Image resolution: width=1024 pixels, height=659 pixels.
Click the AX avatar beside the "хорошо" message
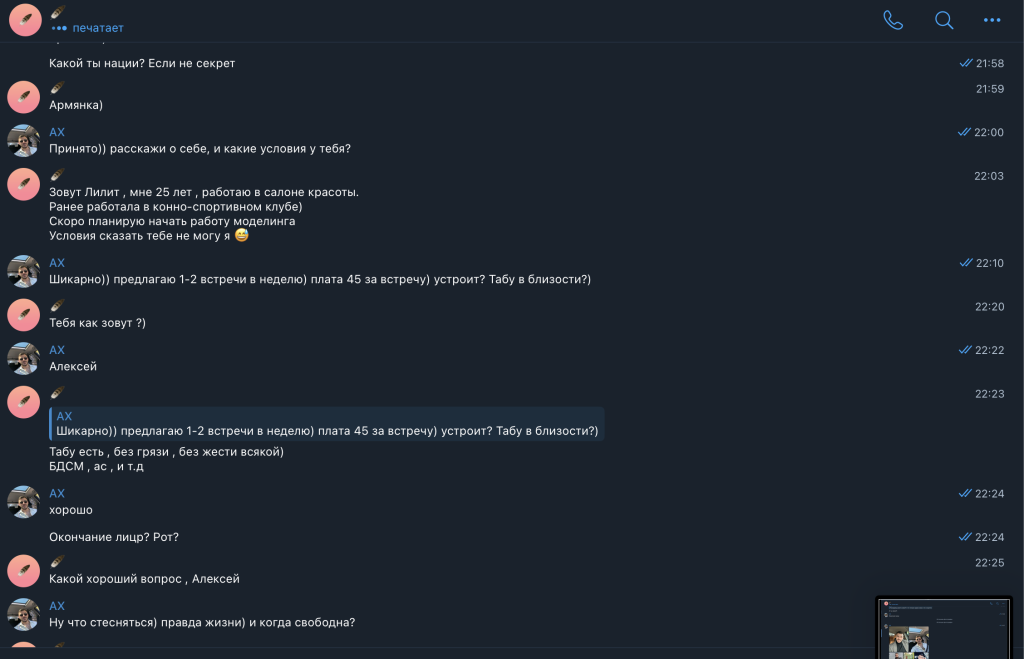24,502
